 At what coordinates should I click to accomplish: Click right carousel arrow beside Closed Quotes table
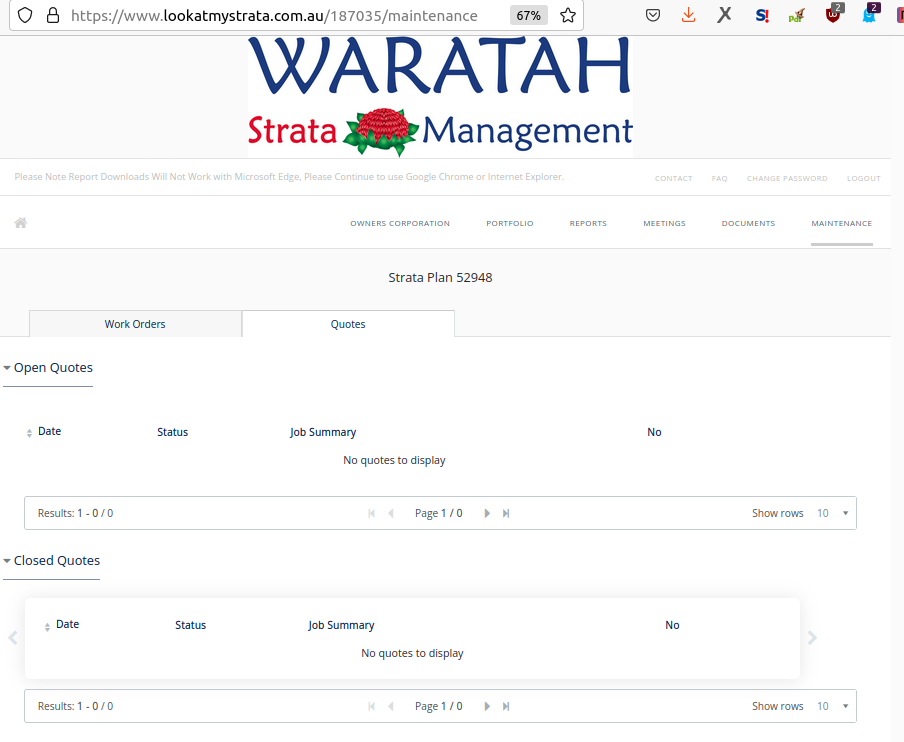(x=812, y=638)
